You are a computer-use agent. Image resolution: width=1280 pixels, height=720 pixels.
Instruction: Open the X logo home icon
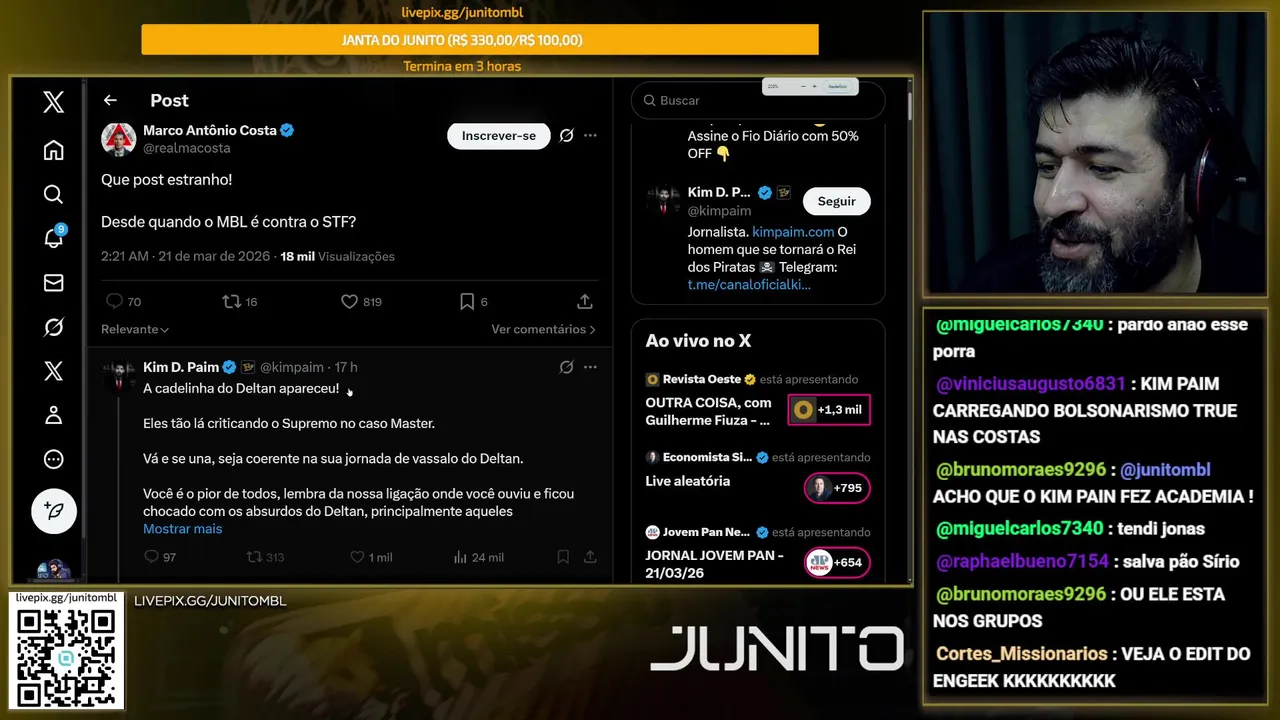(54, 101)
